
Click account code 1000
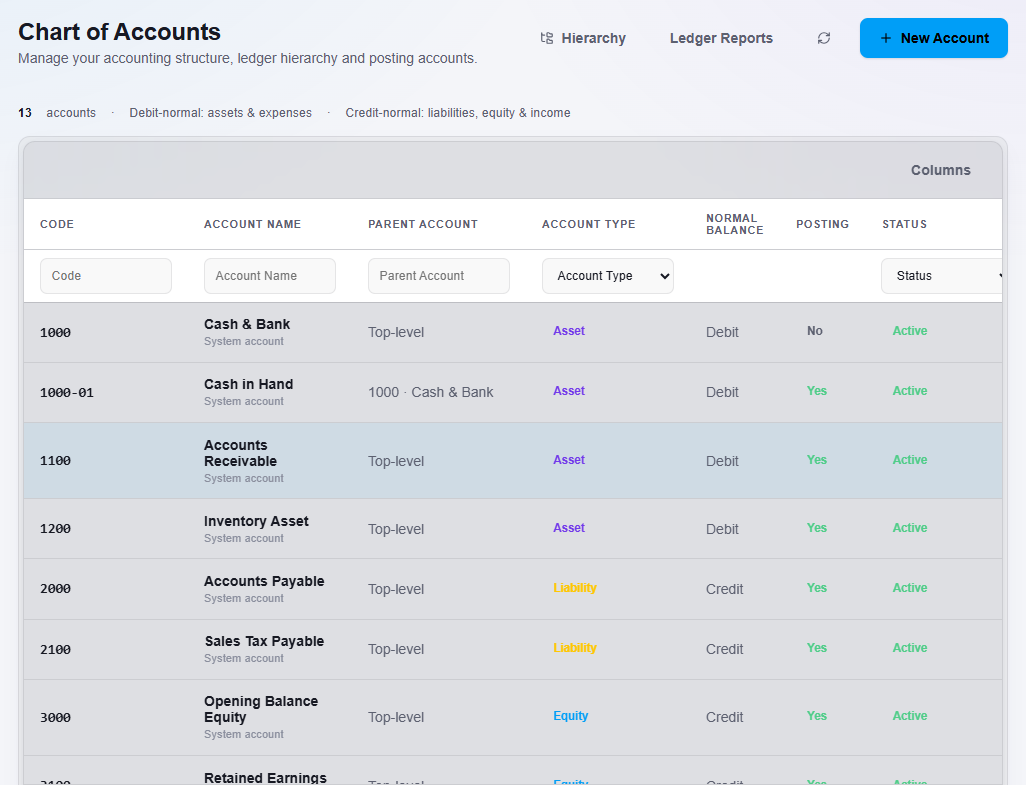point(55,333)
